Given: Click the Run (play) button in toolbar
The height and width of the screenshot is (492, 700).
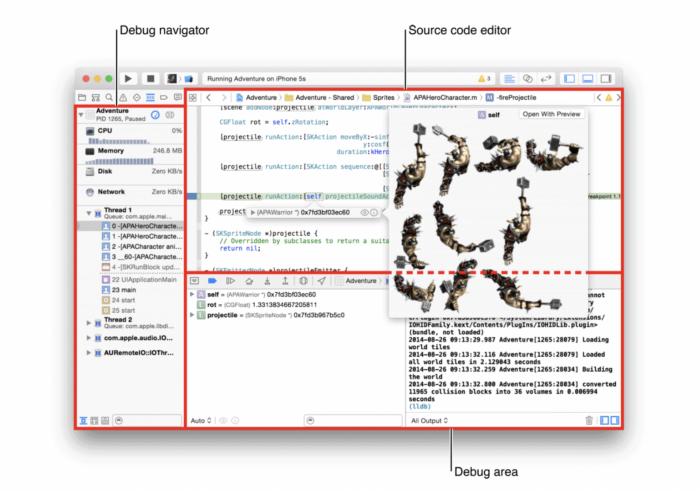Looking at the screenshot, I should tap(128, 79).
